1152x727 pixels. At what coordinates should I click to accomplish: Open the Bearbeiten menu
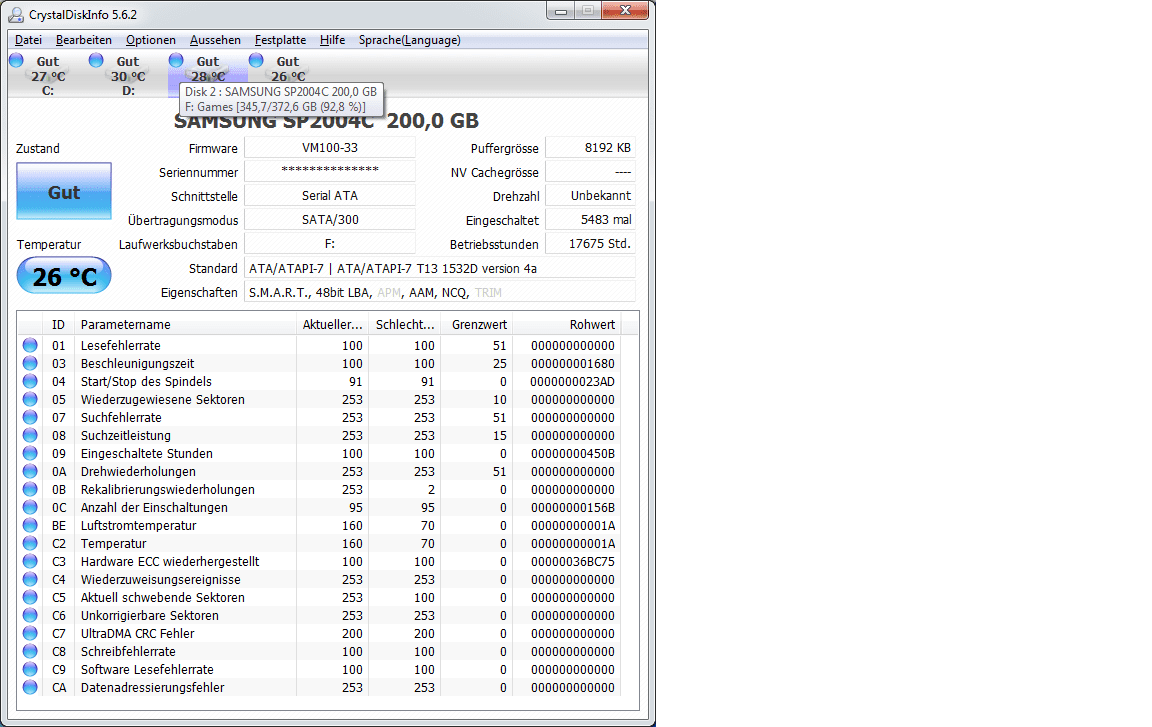(x=84, y=40)
